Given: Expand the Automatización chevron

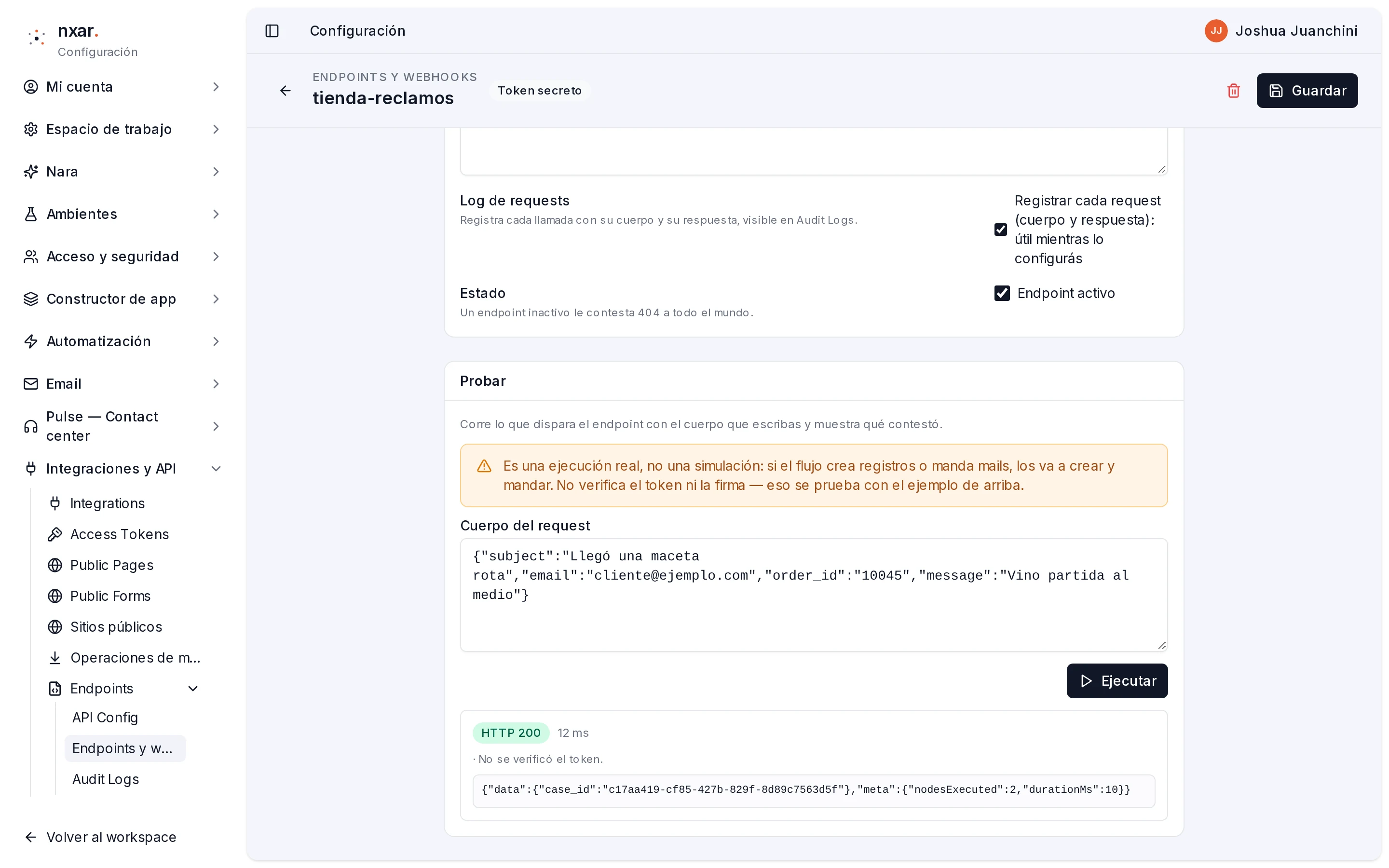Looking at the screenshot, I should point(217,341).
